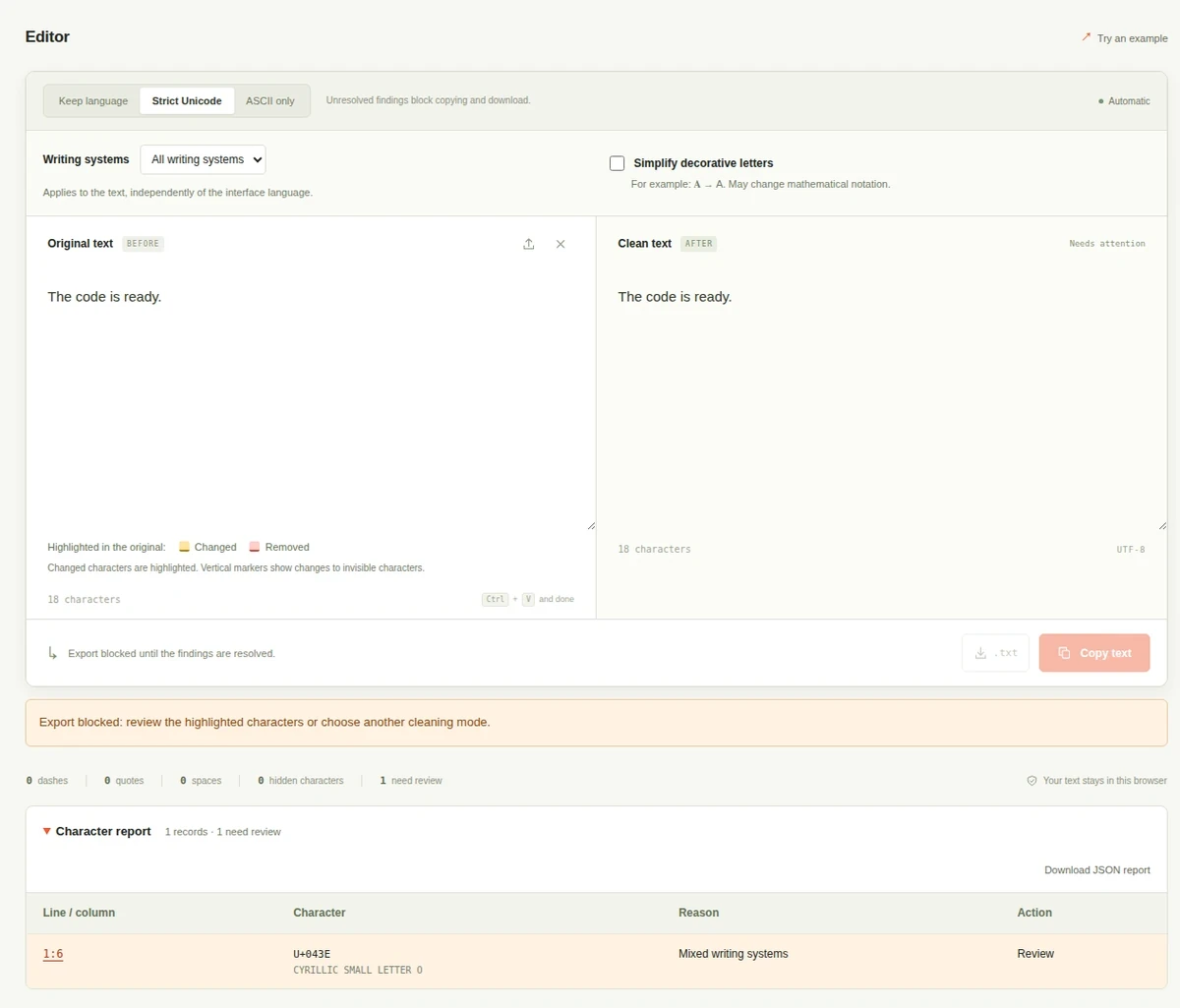Enable Simplify decorative letters checkbox
The width and height of the screenshot is (1180, 1008).
click(x=618, y=163)
